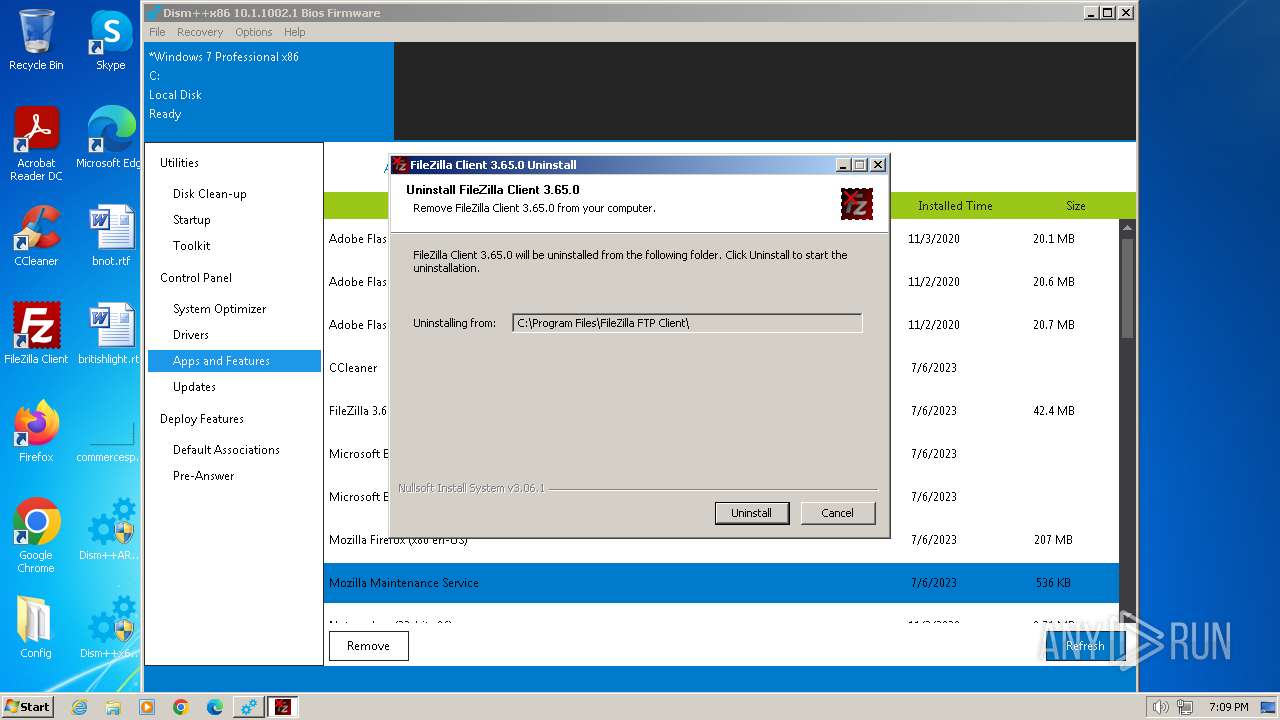Click the 20.1 MB size cell

tap(1054, 239)
